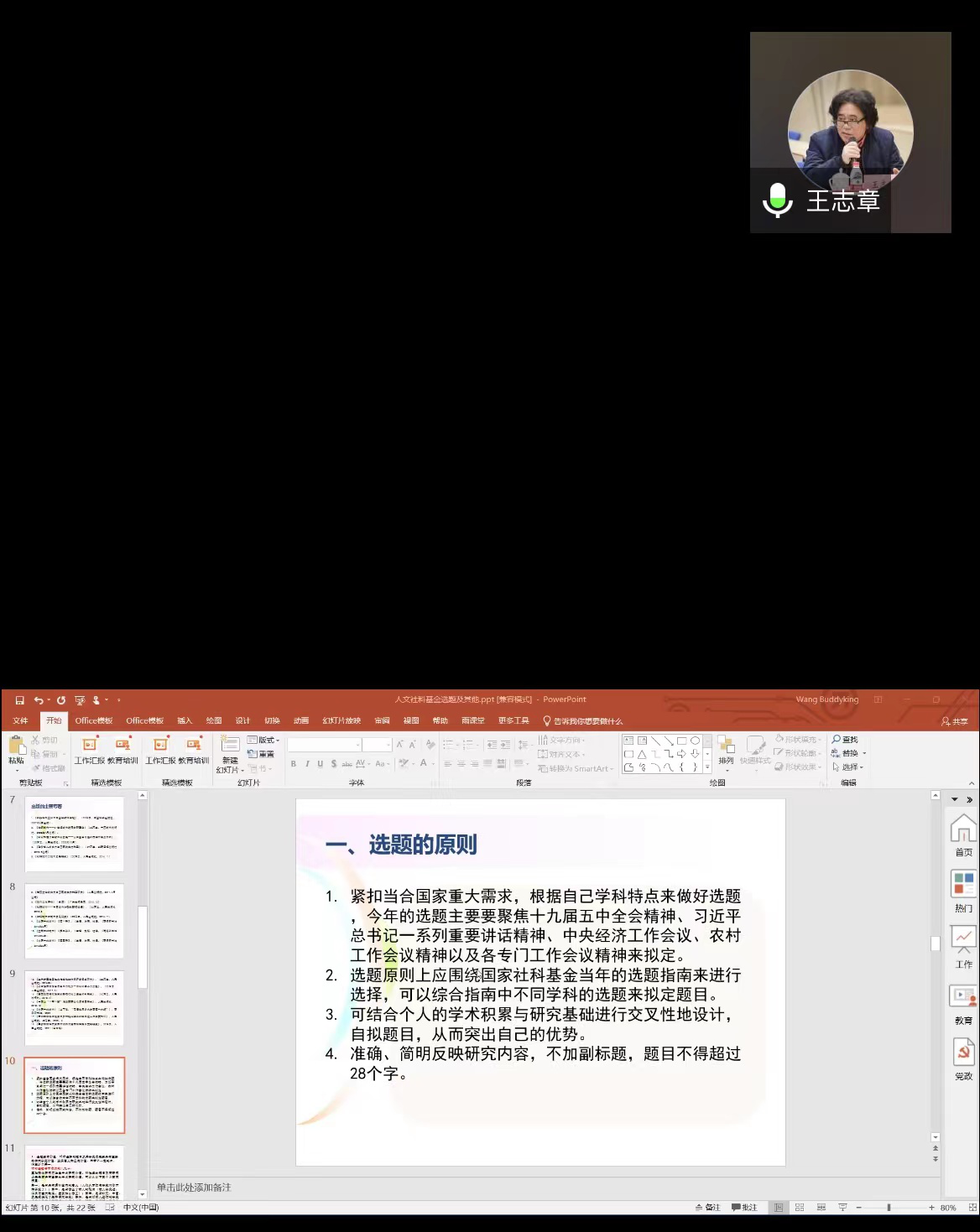Select slide 9 thumbnail in slide panel
This screenshot has width=980, height=1232.
click(74, 1007)
